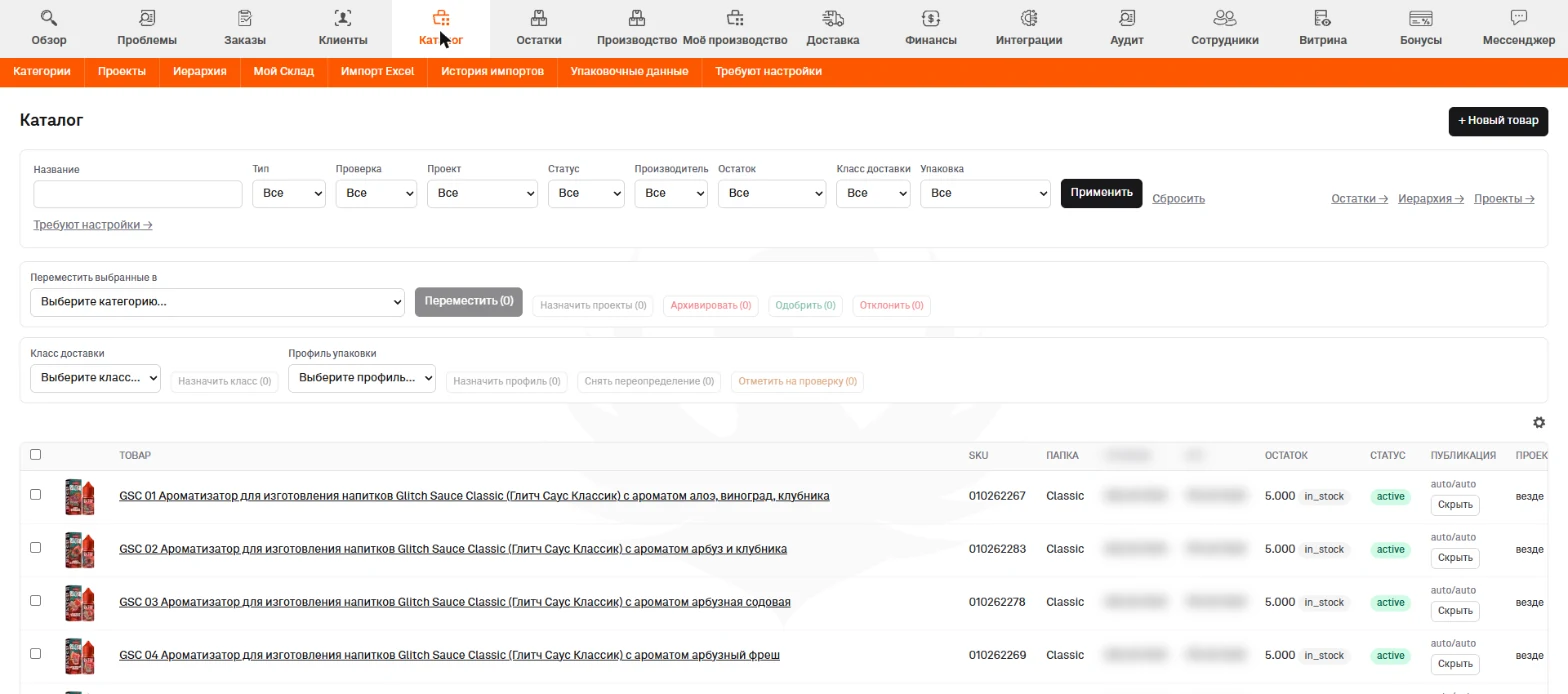Open the Упаковочные данные tab
The image size is (1568, 694).
tap(629, 72)
